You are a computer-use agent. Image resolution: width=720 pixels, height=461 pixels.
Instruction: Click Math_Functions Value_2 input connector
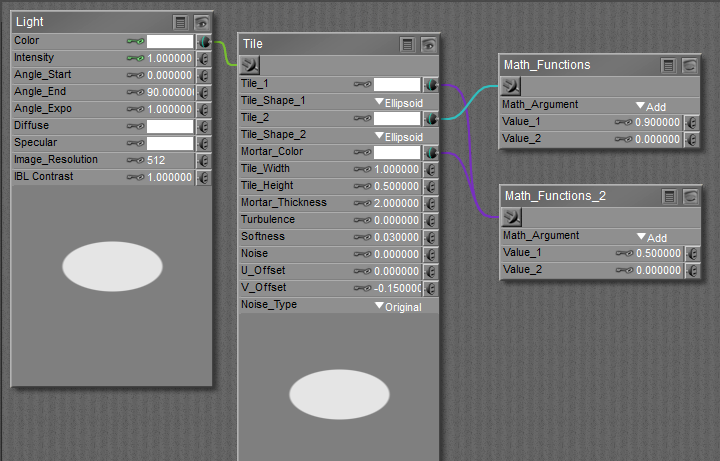692,140
